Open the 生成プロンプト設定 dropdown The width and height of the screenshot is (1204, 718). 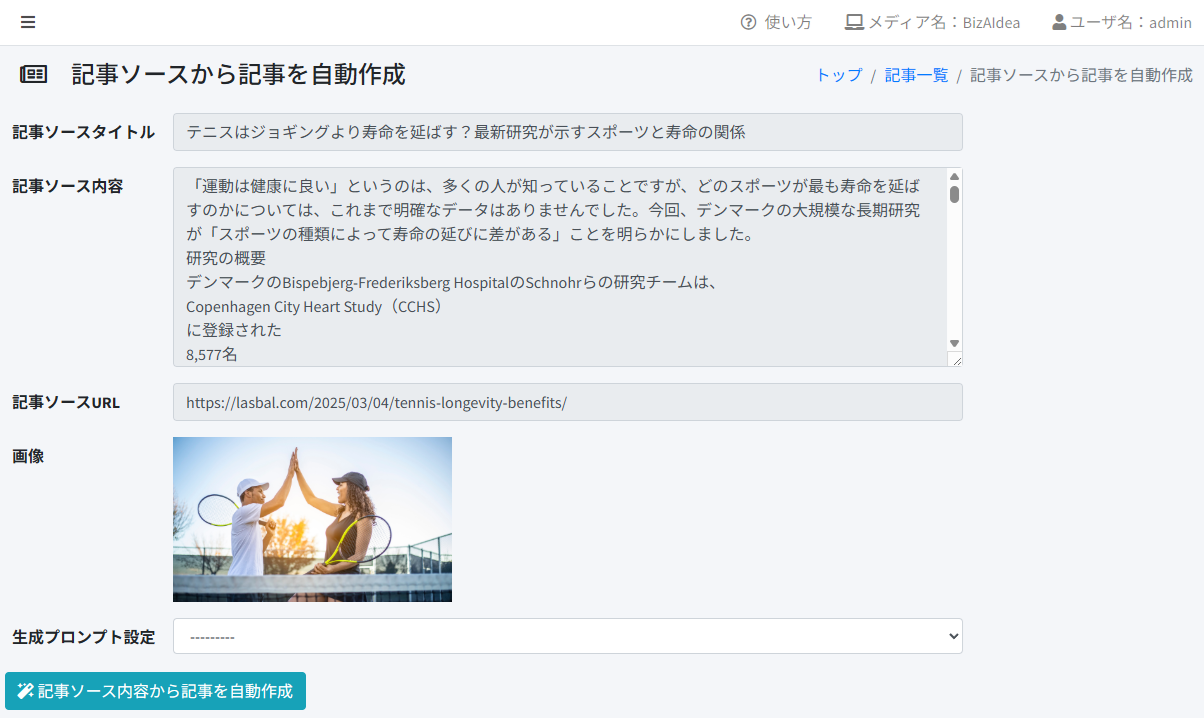click(x=567, y=636)
